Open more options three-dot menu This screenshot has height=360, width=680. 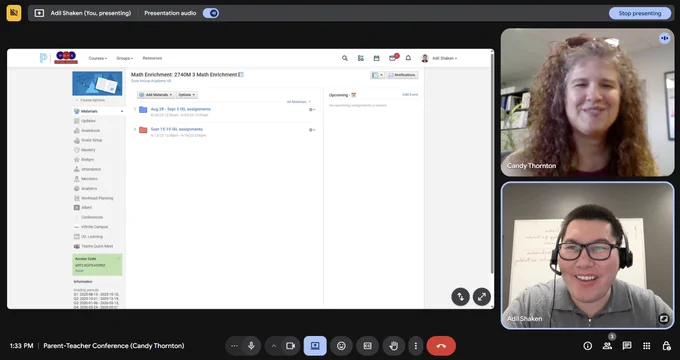(415, 346)
